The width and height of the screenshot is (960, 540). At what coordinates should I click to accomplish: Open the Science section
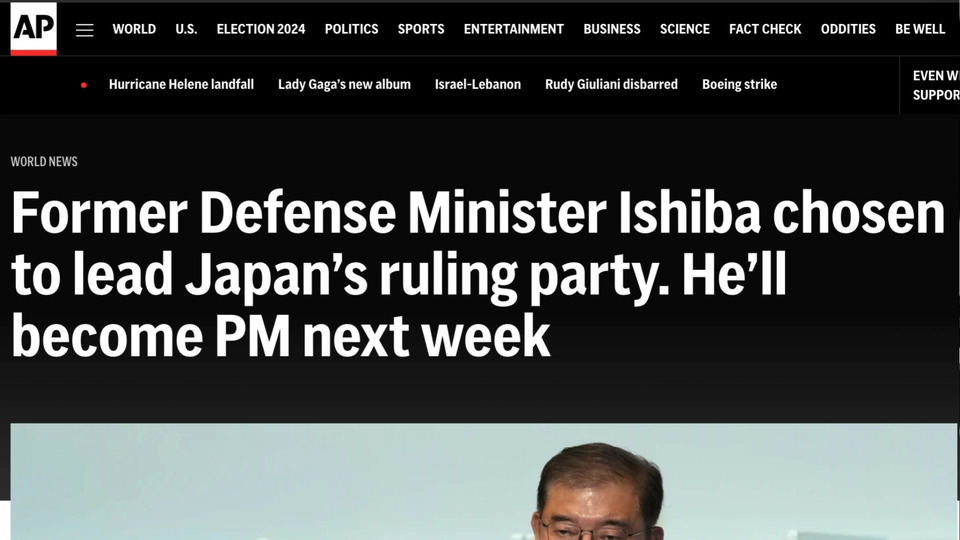click(x=684, y=29)
